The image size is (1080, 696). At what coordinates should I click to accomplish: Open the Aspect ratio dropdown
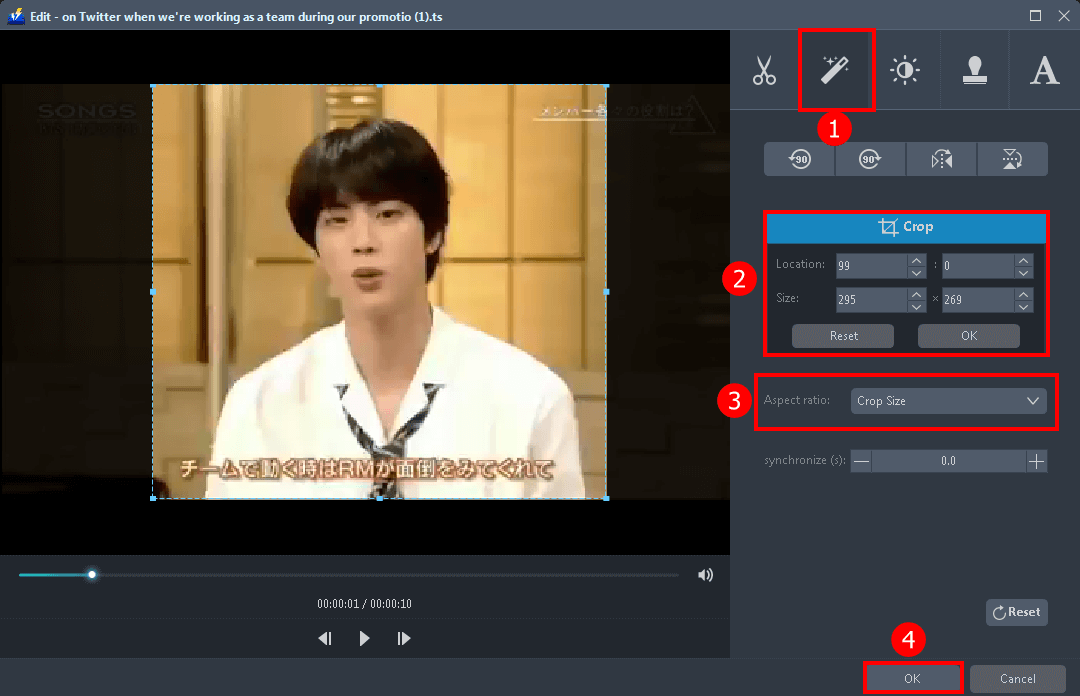coord(948,400)
